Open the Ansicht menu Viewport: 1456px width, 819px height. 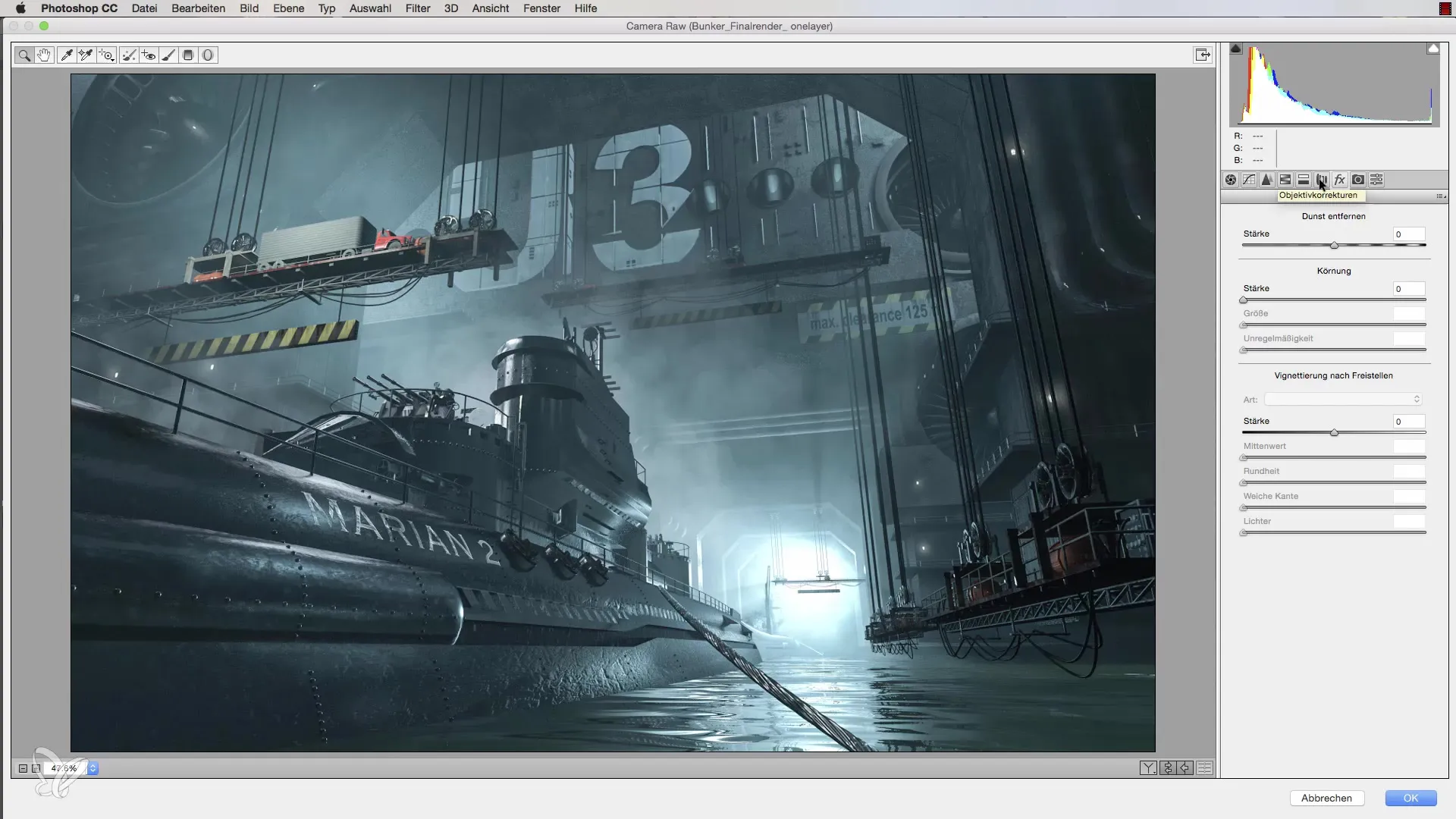(490, 8)
